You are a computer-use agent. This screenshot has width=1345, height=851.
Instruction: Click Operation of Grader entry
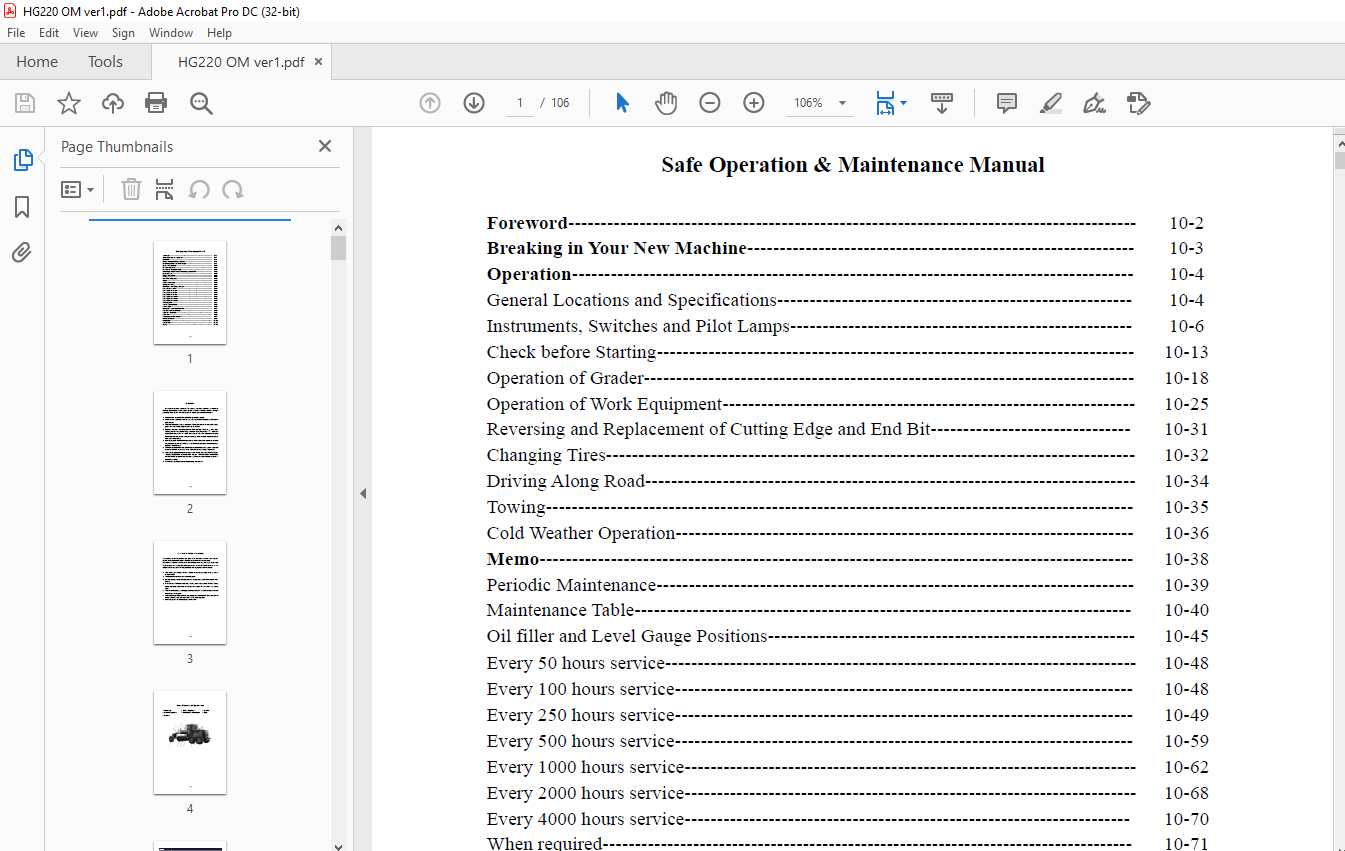coord(565,378)
